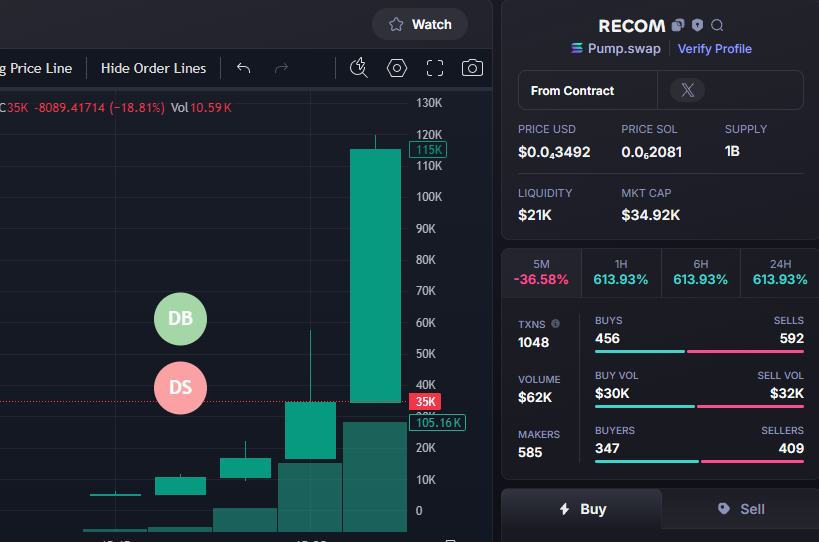
Task: Open the quick search lightning magnifier icon
Action: click(359, 68)
